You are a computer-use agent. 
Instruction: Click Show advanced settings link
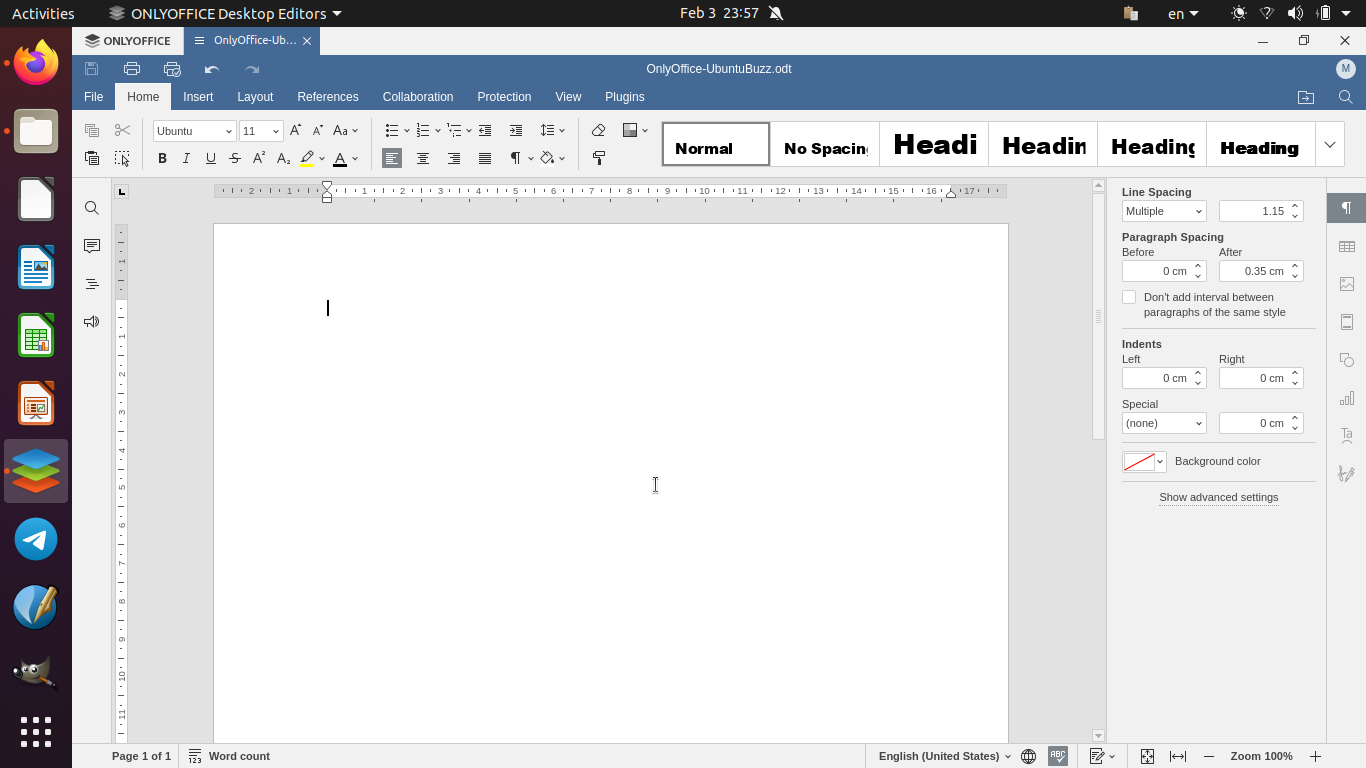(x=1219, y=497)
